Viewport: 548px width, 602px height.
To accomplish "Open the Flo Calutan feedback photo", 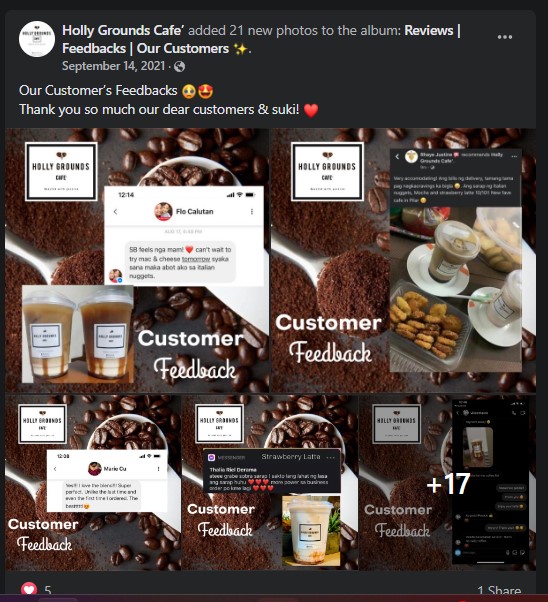I will click(x=137, y=260).
